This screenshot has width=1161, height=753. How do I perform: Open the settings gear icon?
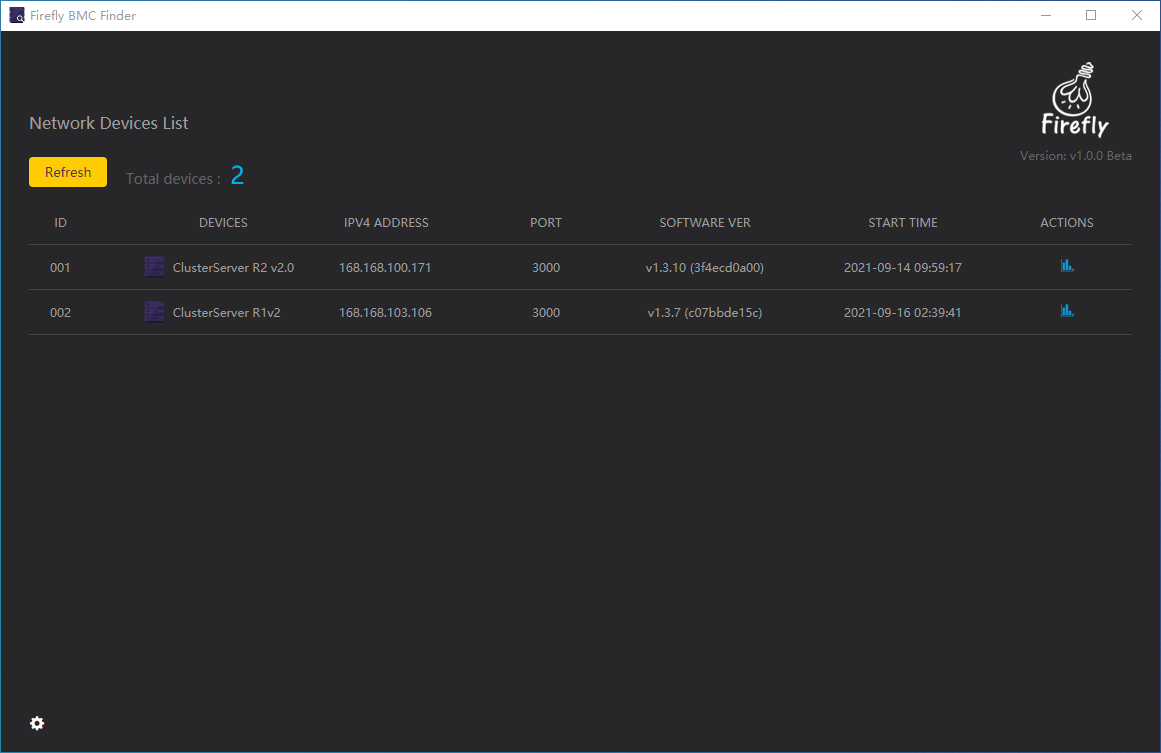pyautogui.click(x=37, y=723)
